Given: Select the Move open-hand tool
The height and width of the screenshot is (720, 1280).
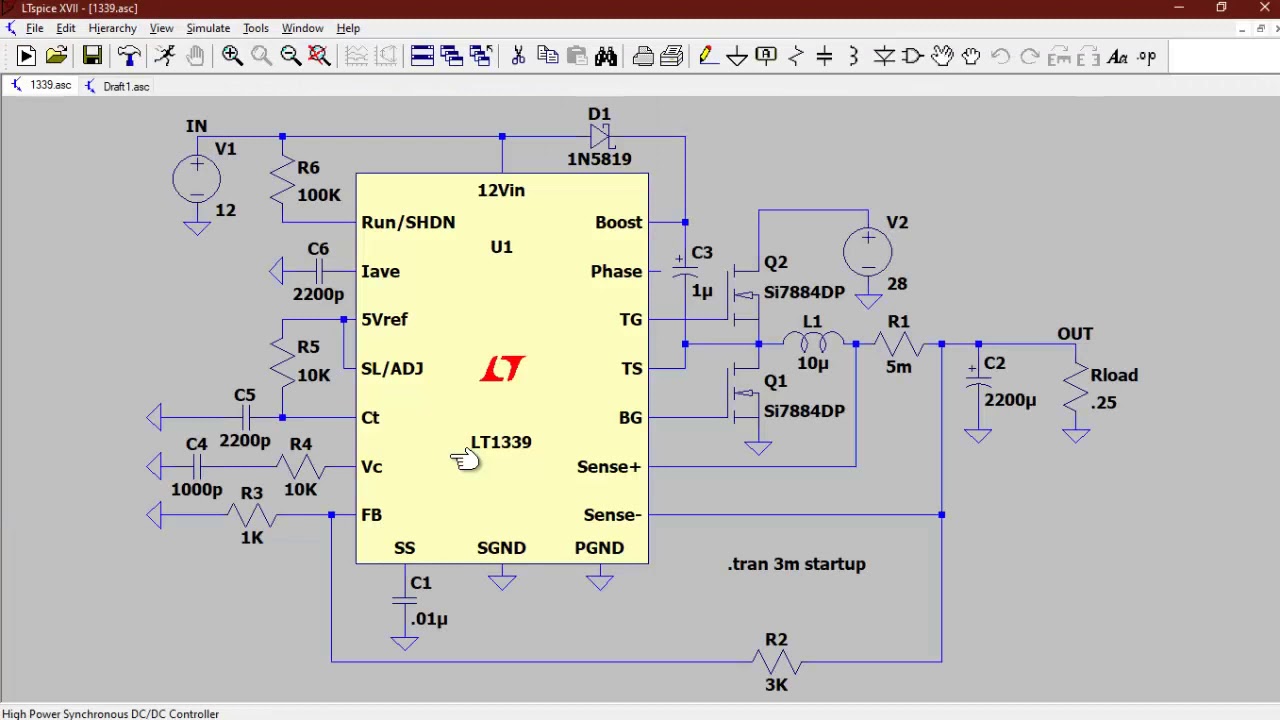Looking at the screenshot, I should click(x=942, y=57).
